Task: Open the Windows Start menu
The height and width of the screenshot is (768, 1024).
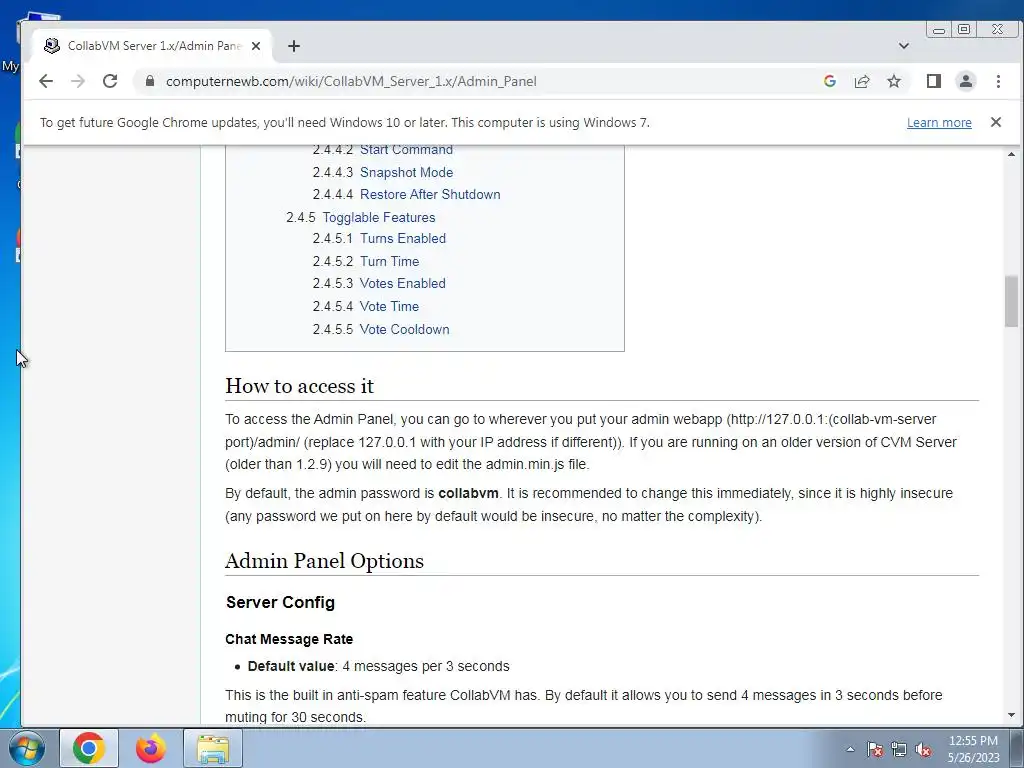Action: click(26, 748)
